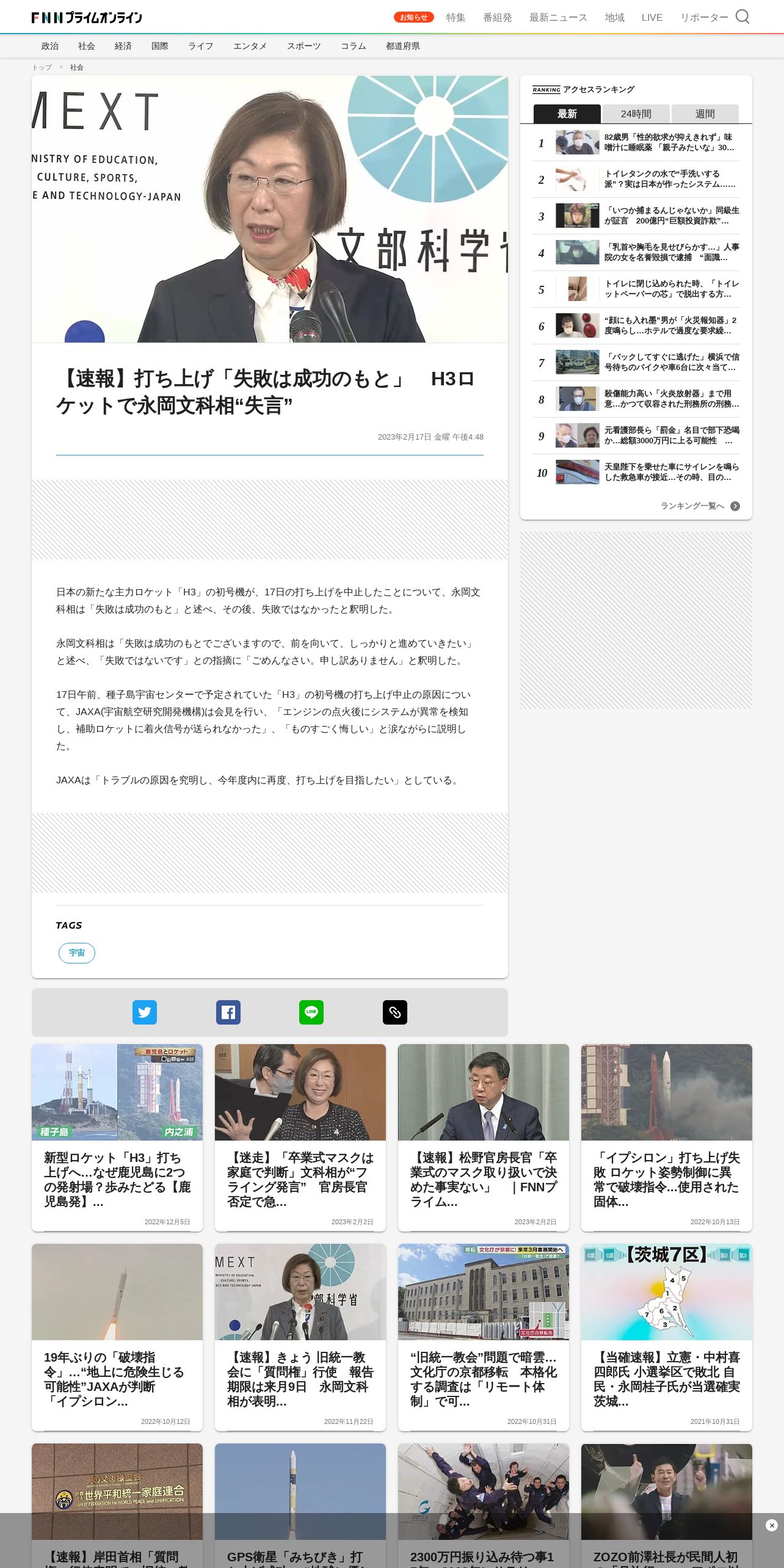Copy the article link with chain icon

pos(395,1012)
